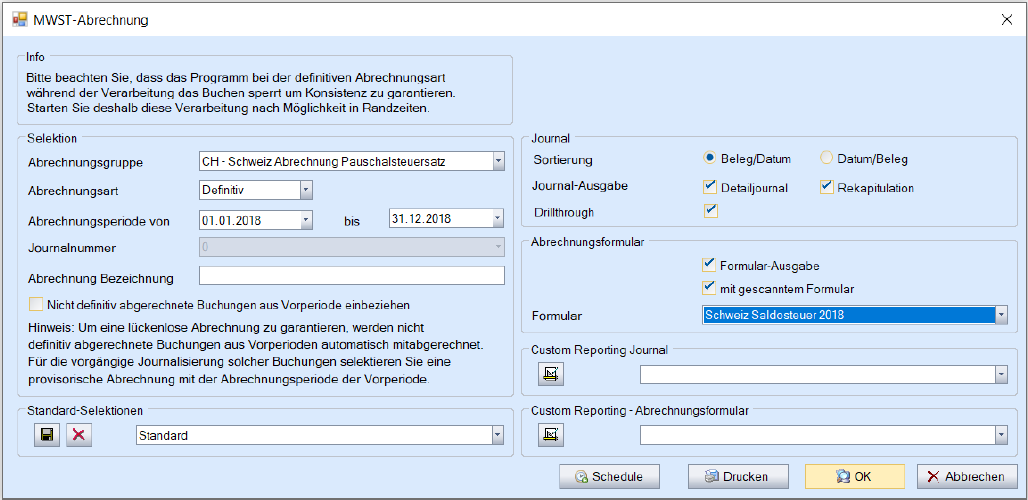Confirm with the OK button
This screenshot has height=500, width=1028.
[855, 477]
